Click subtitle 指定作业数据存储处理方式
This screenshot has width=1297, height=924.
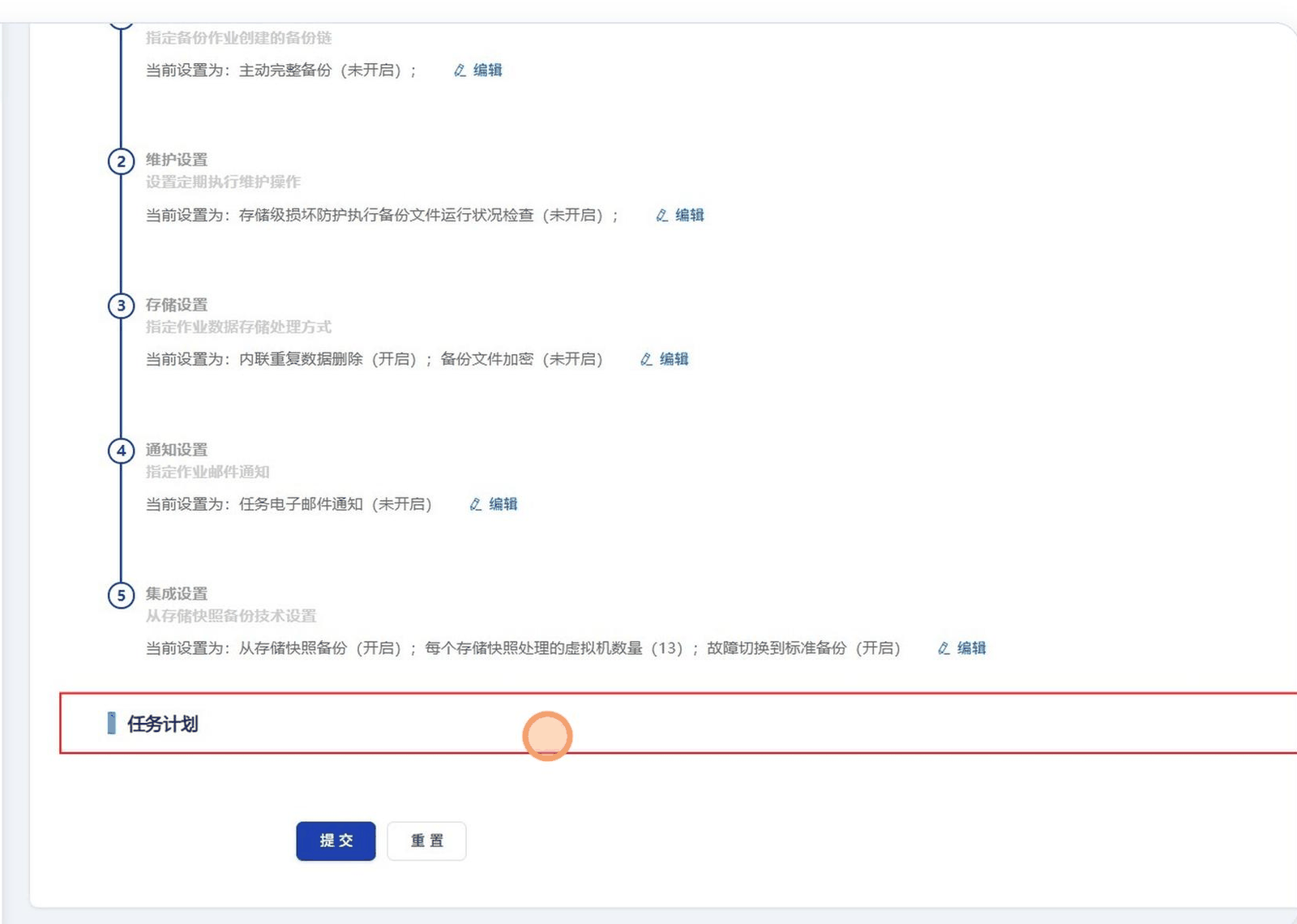pos(238,327)
